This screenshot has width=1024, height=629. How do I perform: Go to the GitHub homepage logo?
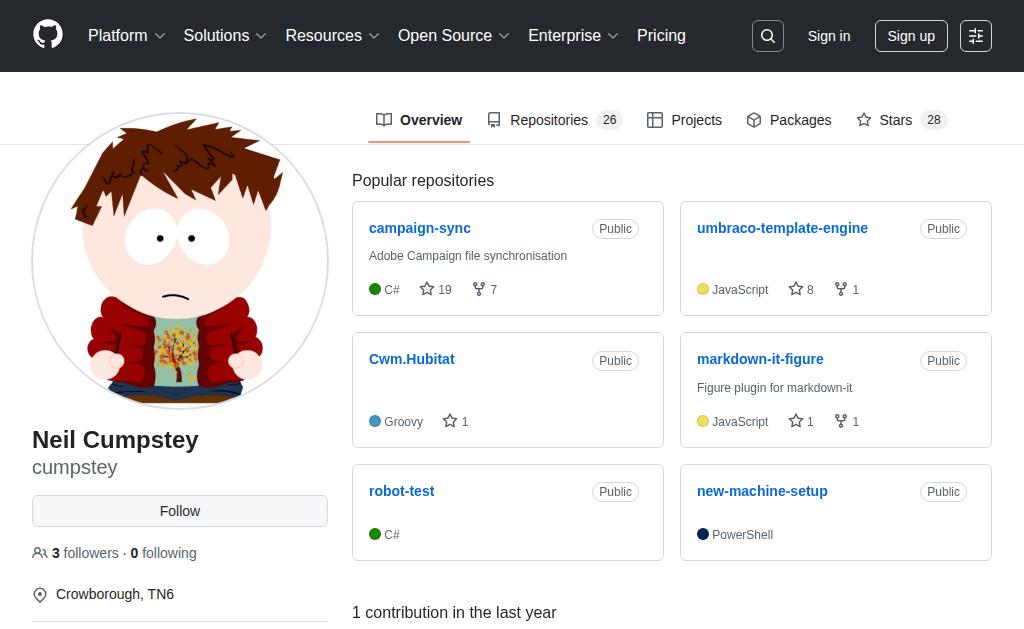pos(48,35)
